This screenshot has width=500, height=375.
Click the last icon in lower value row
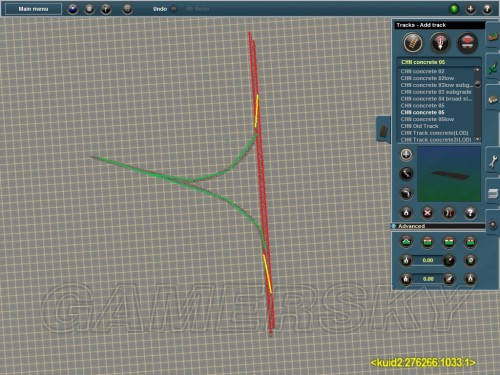(470, 279)
